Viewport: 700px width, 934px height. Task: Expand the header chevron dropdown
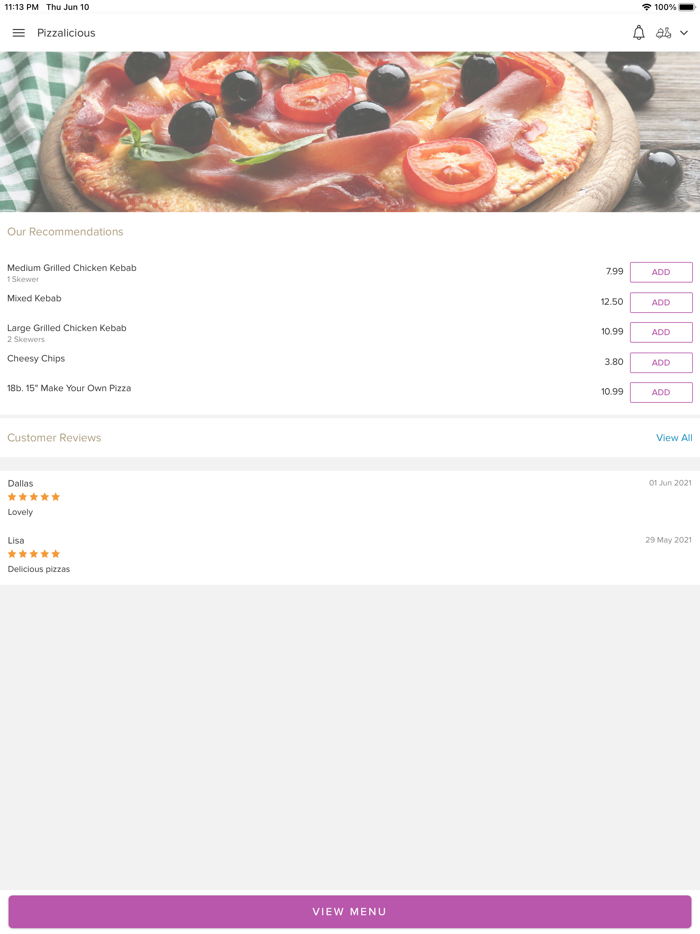click(685, 32)
